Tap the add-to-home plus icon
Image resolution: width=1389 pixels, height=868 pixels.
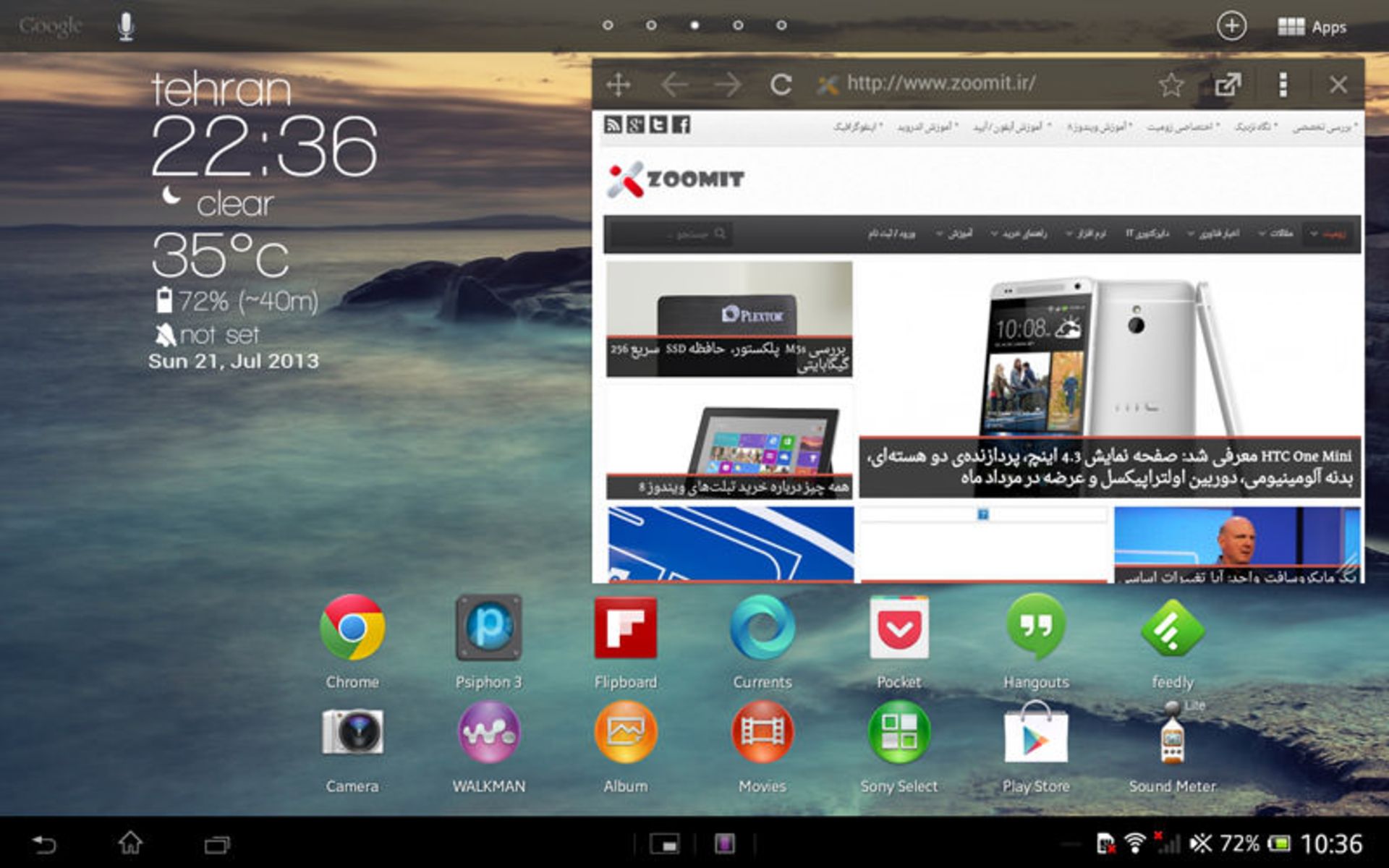click(1231, 26)
